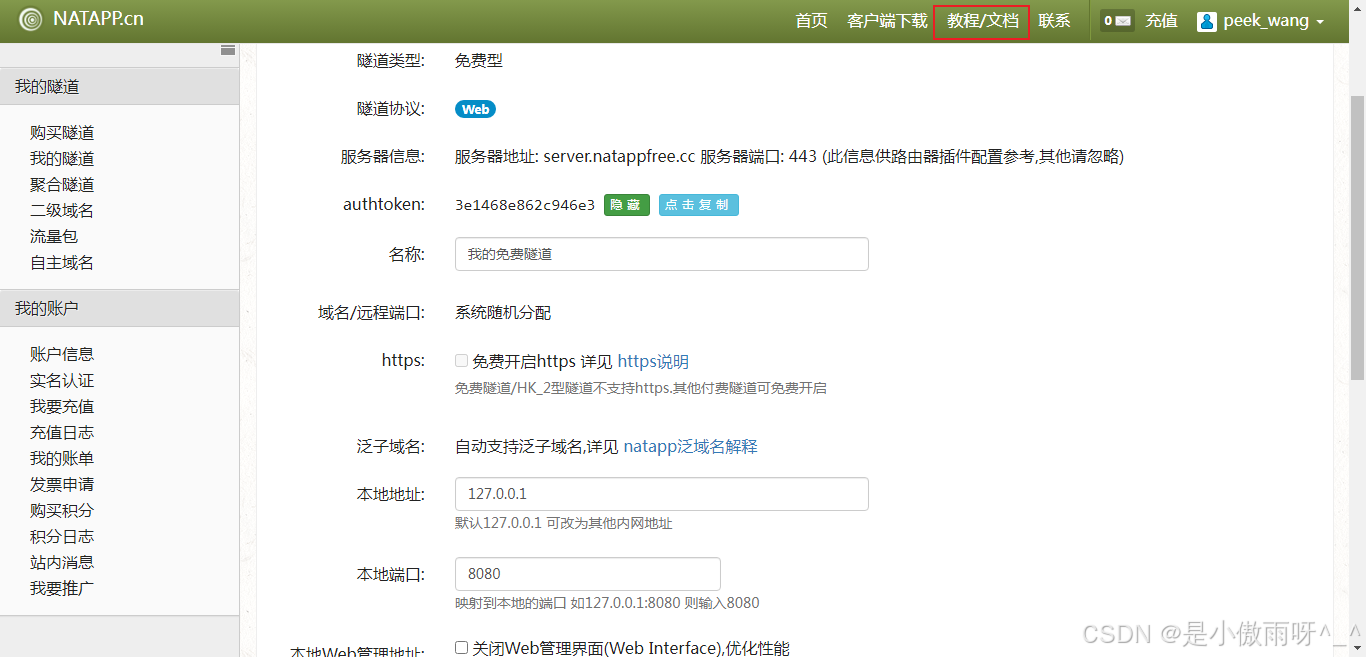Expand the peek_wang account dropdown caret
The image size is (1366, 657).
(x=1320, y=22)
